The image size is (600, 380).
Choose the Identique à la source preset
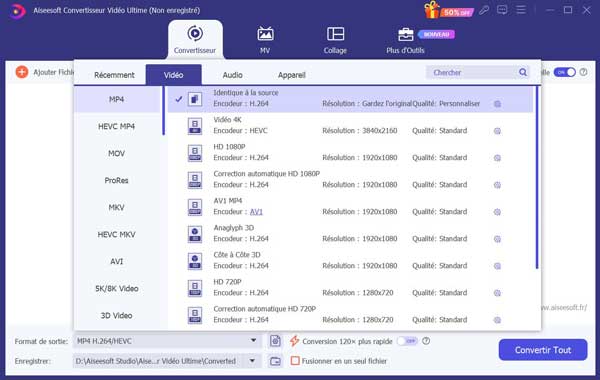coord(350,99)
